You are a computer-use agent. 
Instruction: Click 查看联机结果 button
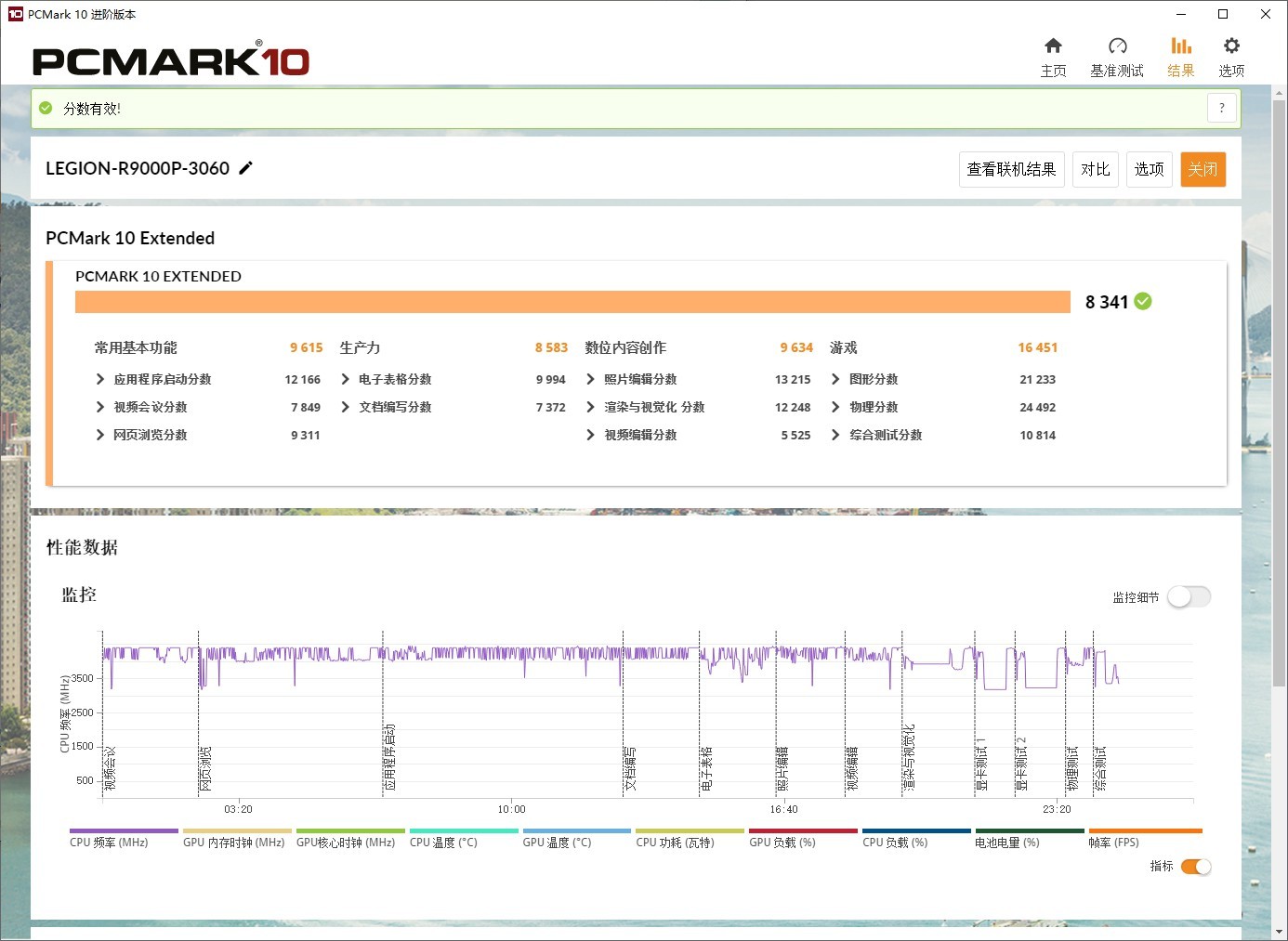(x=1011, y=169)
